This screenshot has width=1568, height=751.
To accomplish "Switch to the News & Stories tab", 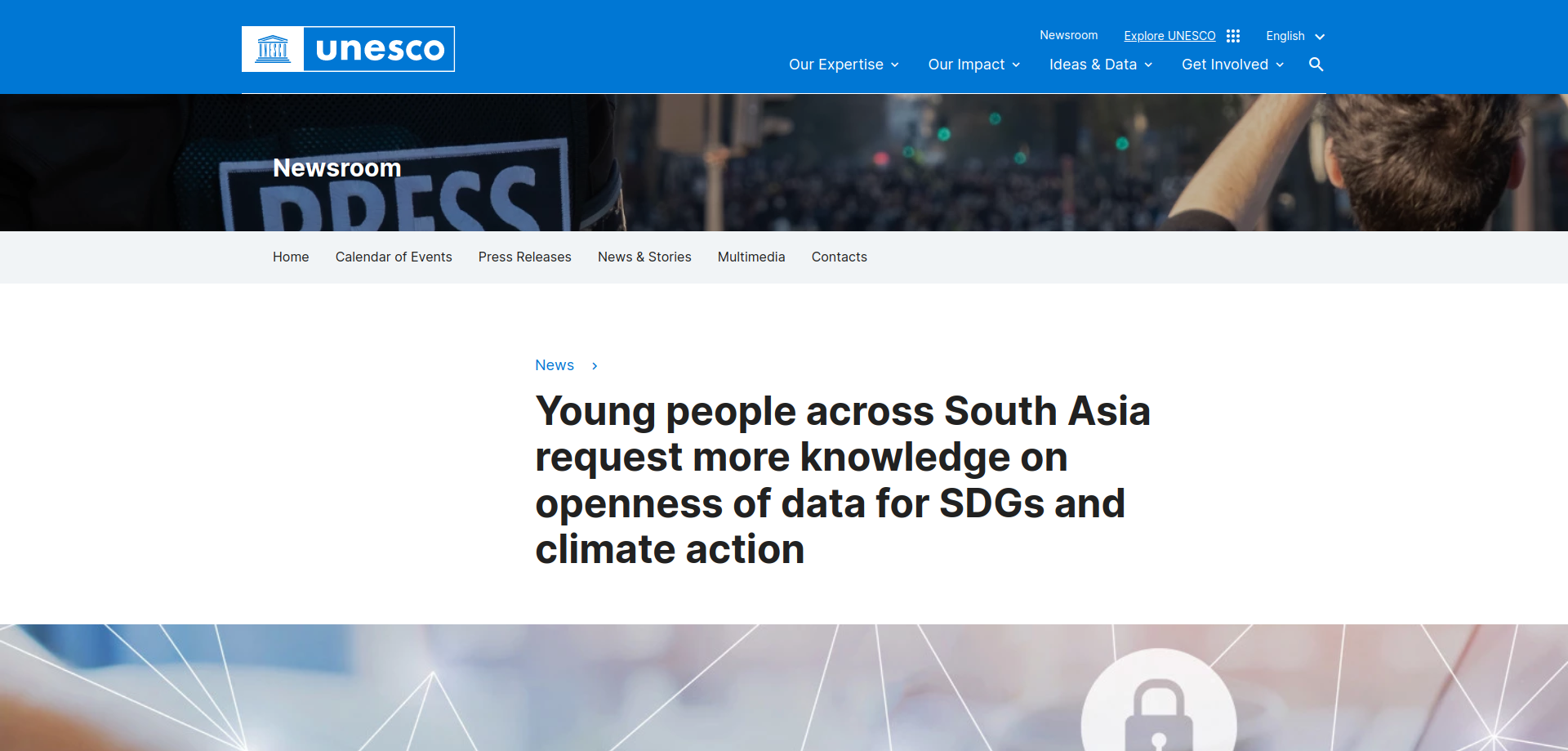I will point(644,257).
